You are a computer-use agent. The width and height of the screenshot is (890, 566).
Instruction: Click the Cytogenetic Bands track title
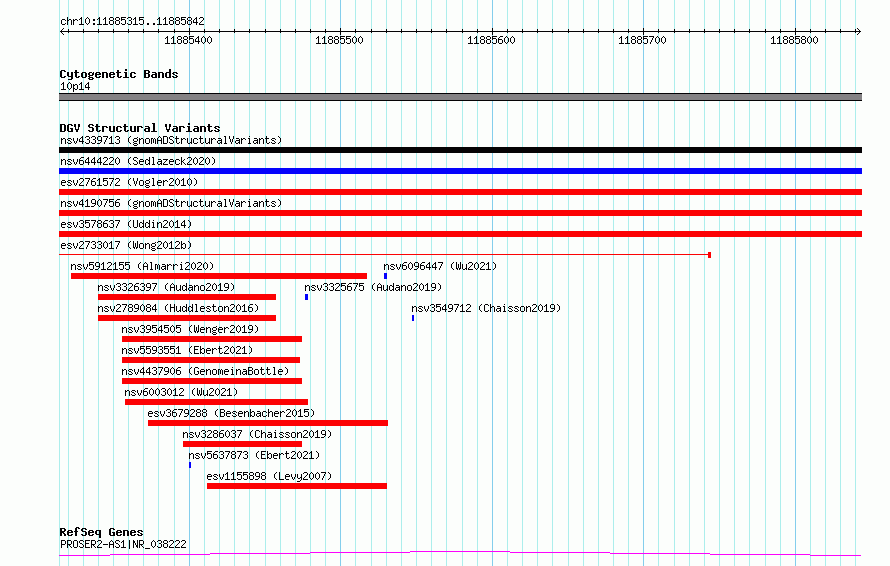119,74
